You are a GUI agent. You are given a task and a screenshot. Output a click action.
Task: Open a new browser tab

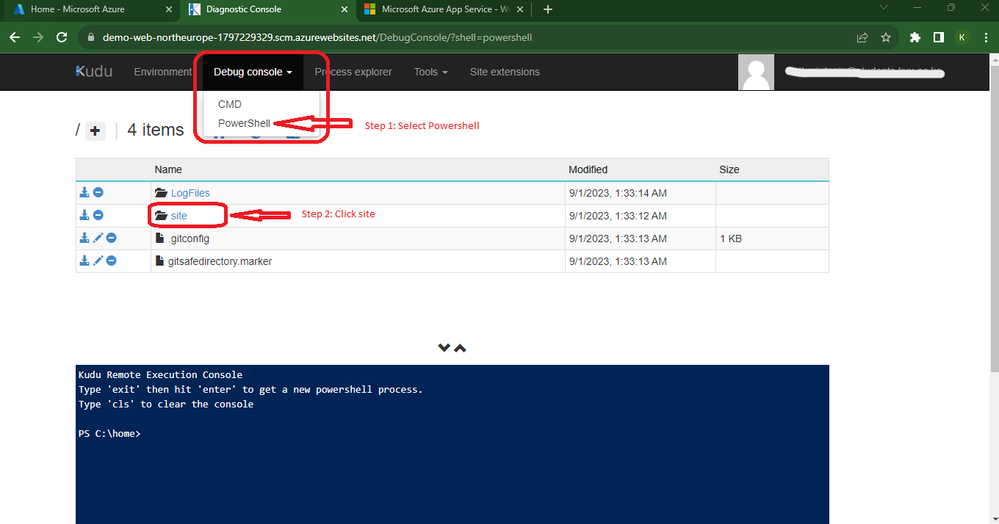(x=548, y=10)
